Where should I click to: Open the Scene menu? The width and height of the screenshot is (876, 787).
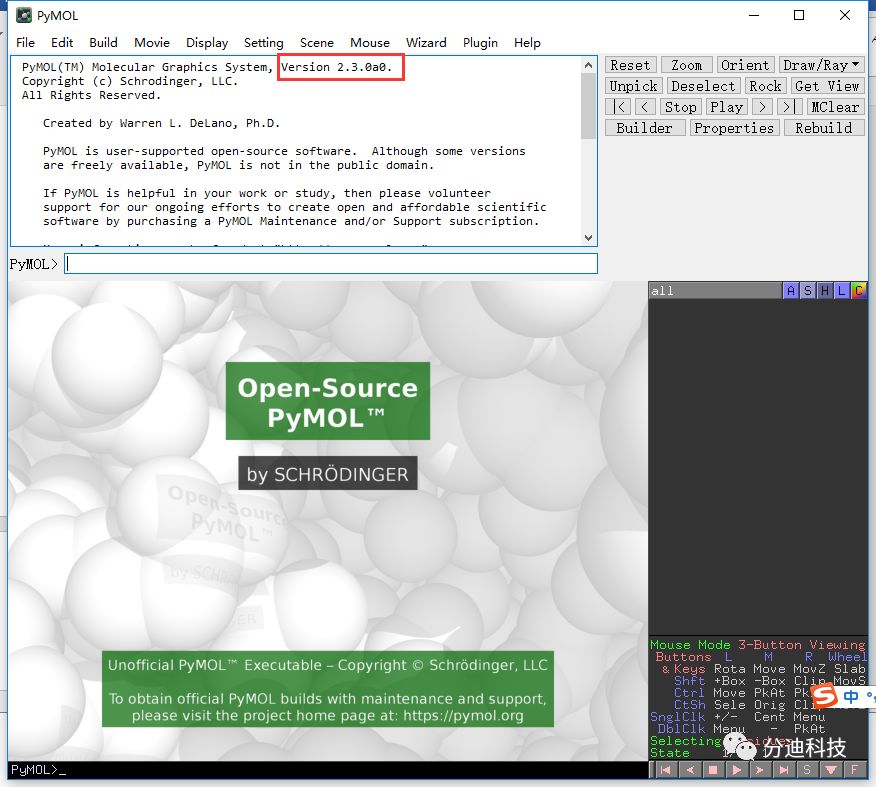coord(317,42)
